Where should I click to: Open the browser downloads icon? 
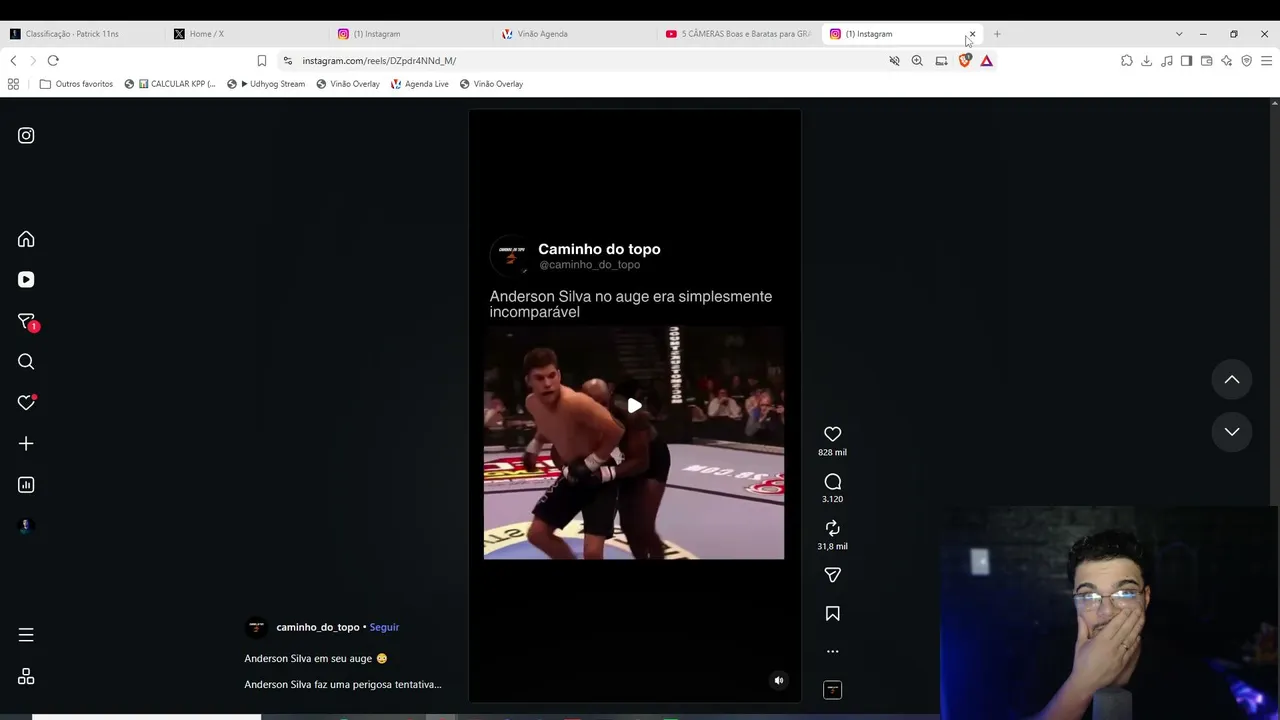1147,61
